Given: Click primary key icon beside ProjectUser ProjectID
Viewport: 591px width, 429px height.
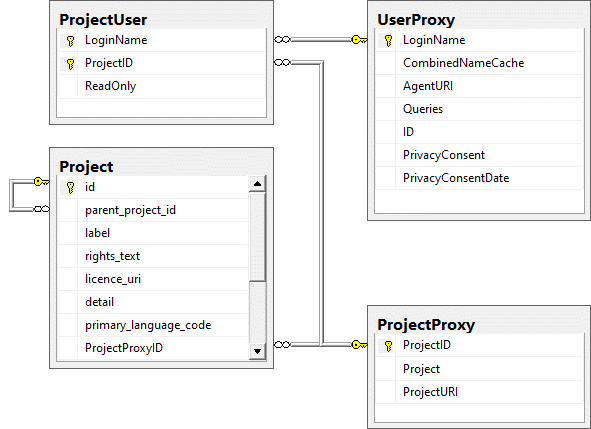Looking at the screenshot, I should [x=70, y=64].
